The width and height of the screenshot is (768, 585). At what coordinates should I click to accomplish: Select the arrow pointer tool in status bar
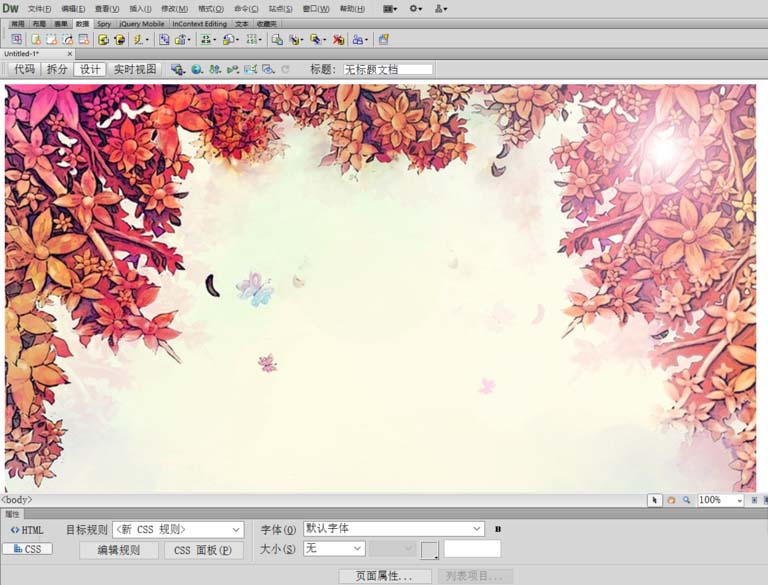point(654,500)
